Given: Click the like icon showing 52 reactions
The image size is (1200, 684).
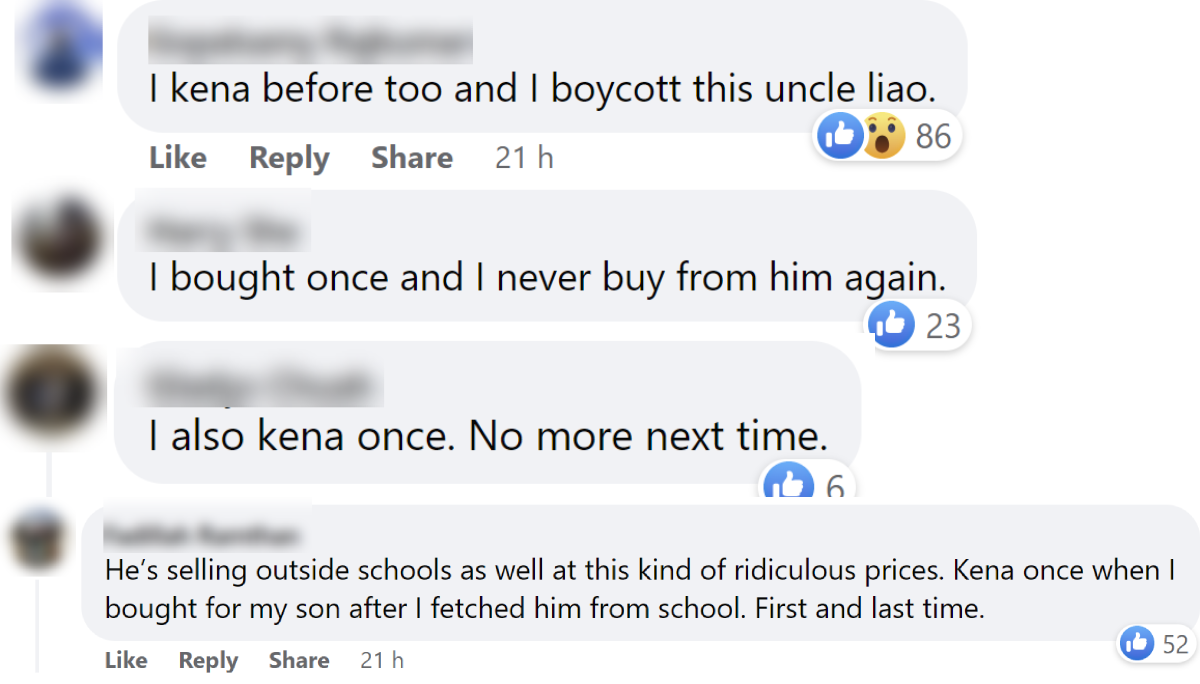Looking at the screenshot, I should pos(1138,644).
